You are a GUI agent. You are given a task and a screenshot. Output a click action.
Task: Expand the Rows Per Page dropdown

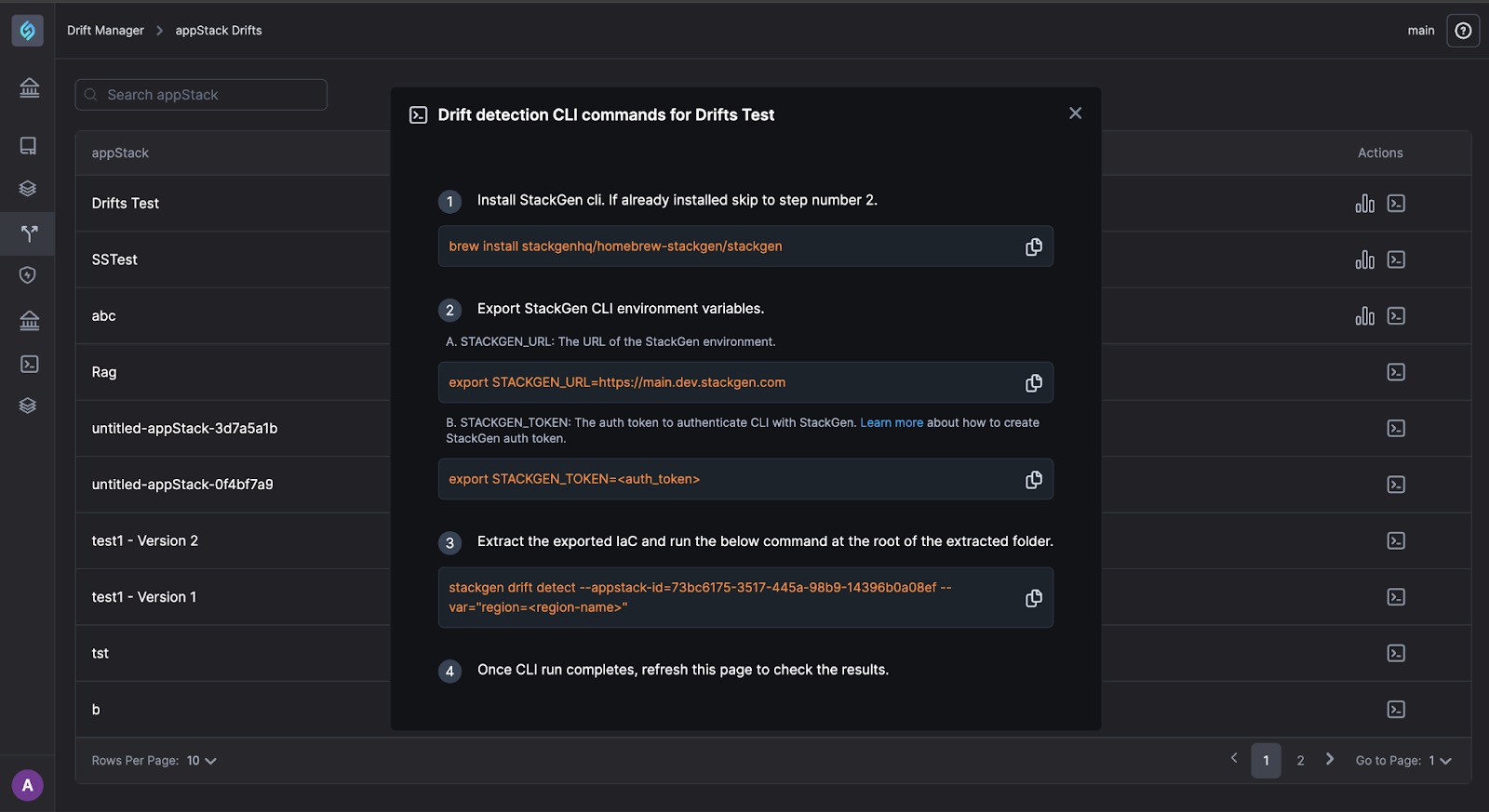pyautogui.click(x=202, y=761)
